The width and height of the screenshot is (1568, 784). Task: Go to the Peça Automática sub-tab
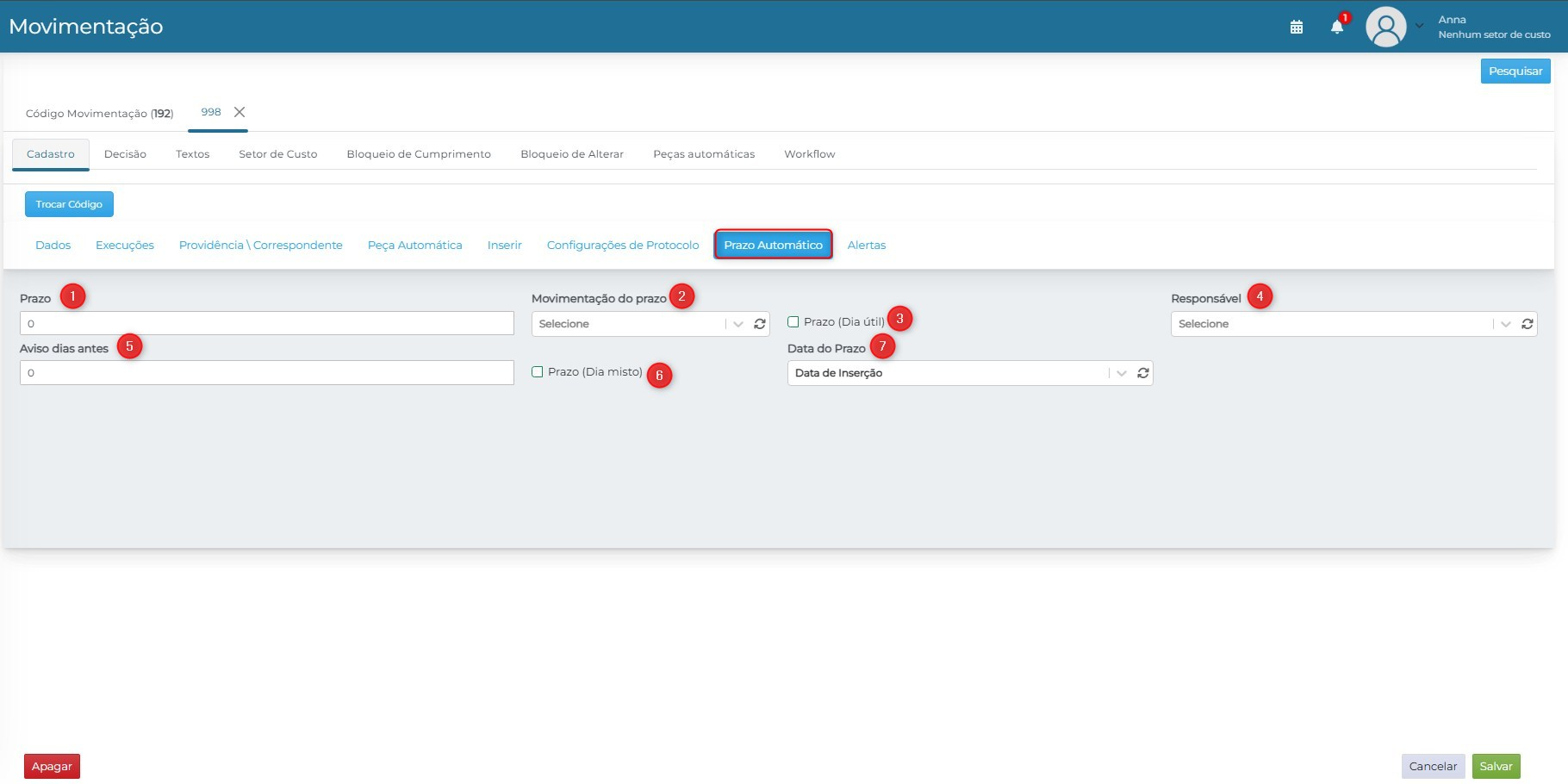[x=415, y=246]
